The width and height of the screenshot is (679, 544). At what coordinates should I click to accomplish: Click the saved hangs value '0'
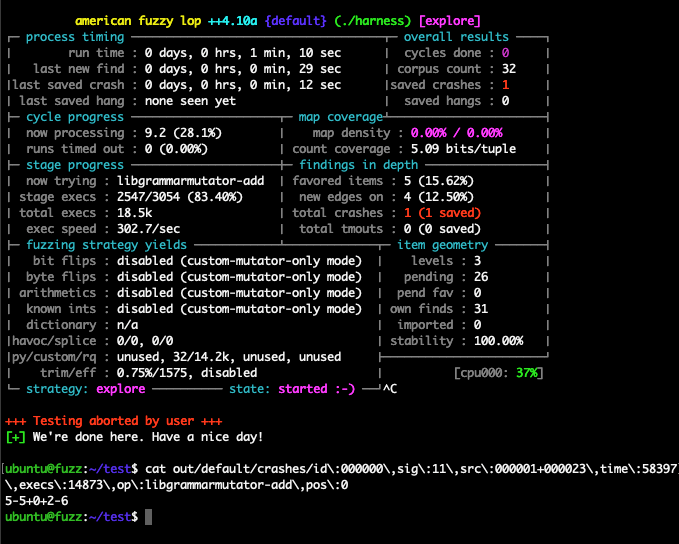(505, 101)
